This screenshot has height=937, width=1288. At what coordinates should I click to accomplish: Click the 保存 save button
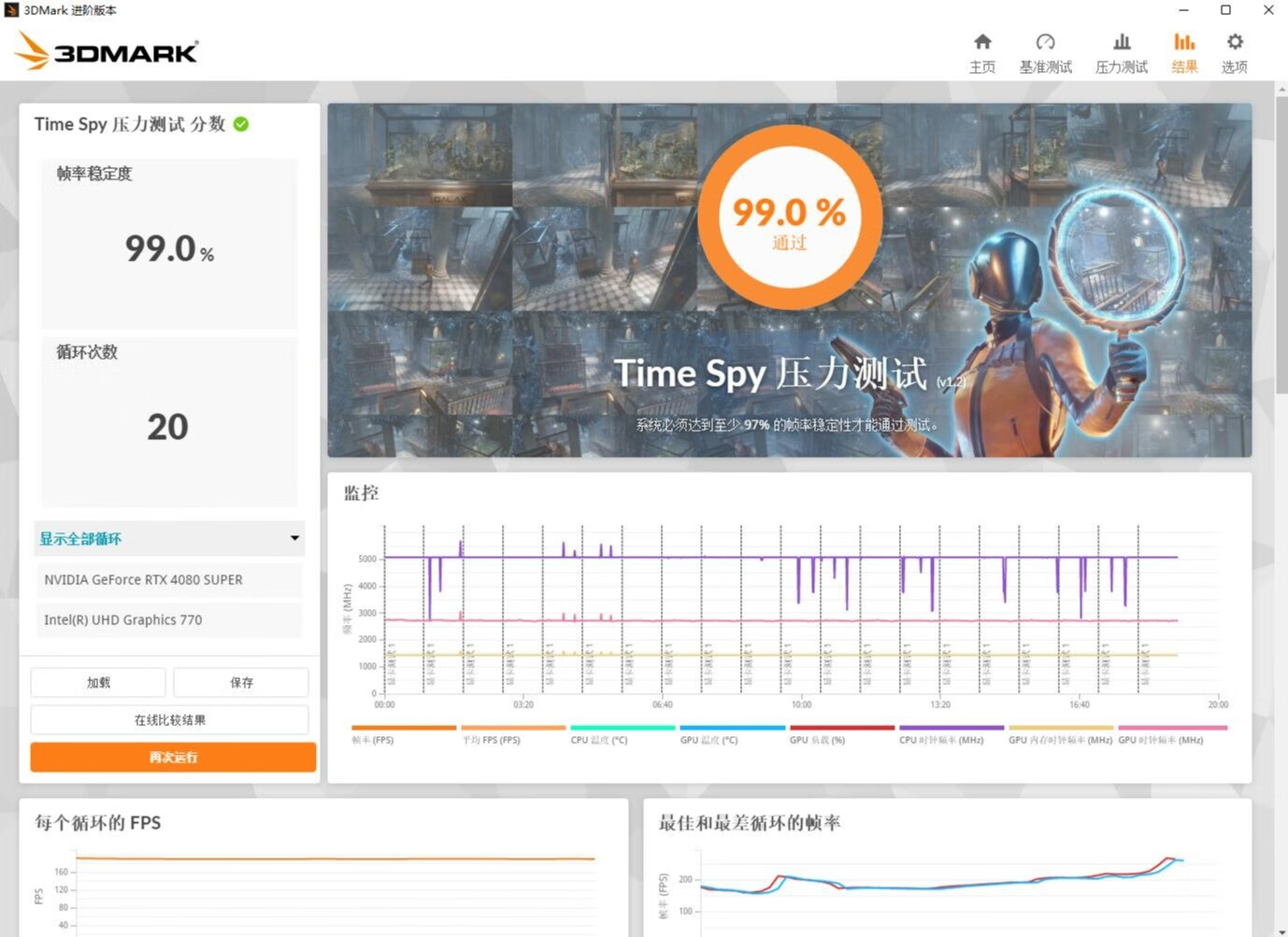[241, 683]
